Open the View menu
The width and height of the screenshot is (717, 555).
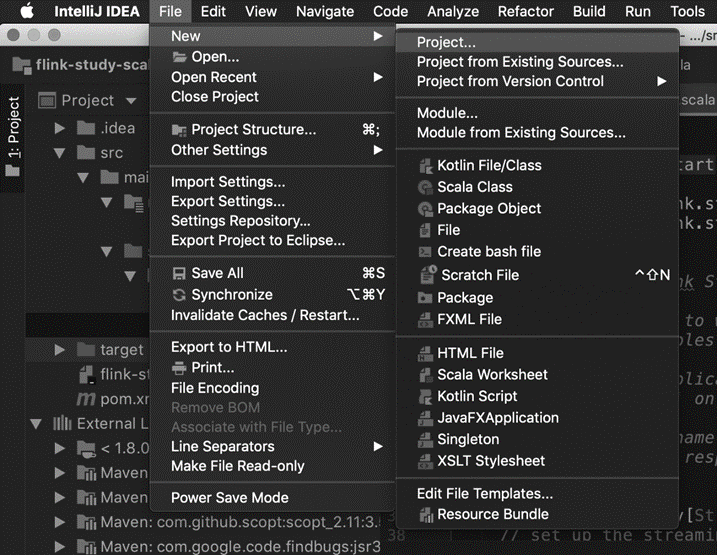pos(261,11)
